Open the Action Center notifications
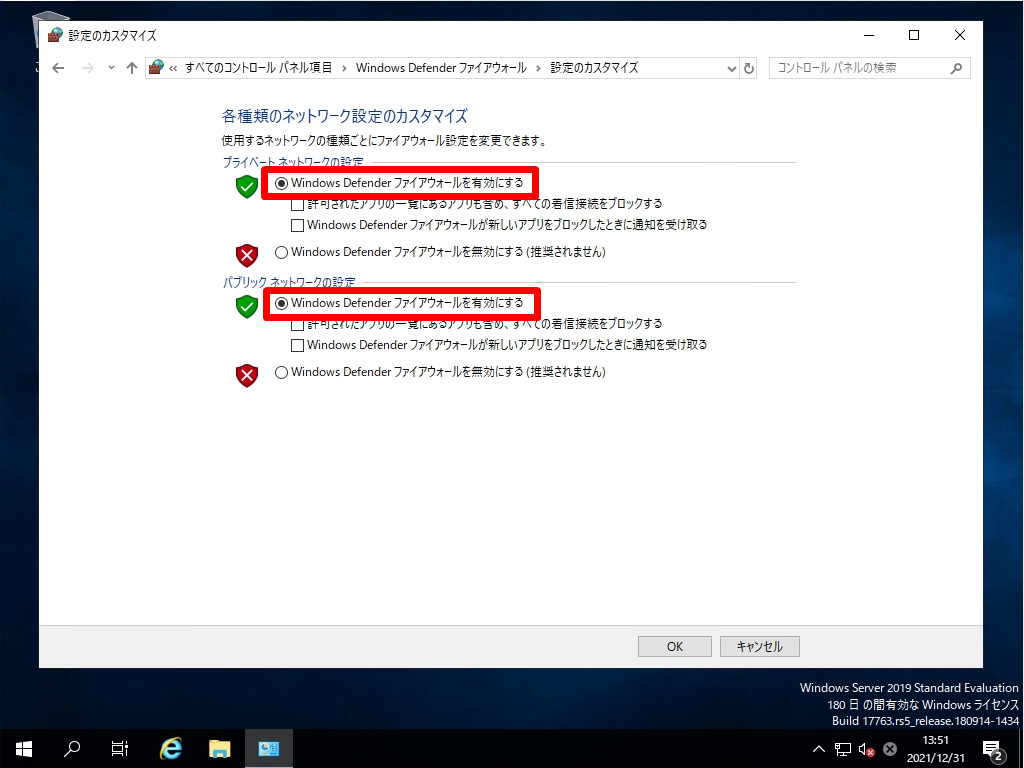This screenshot has width=1024, height=768. (x=993, y=749)
